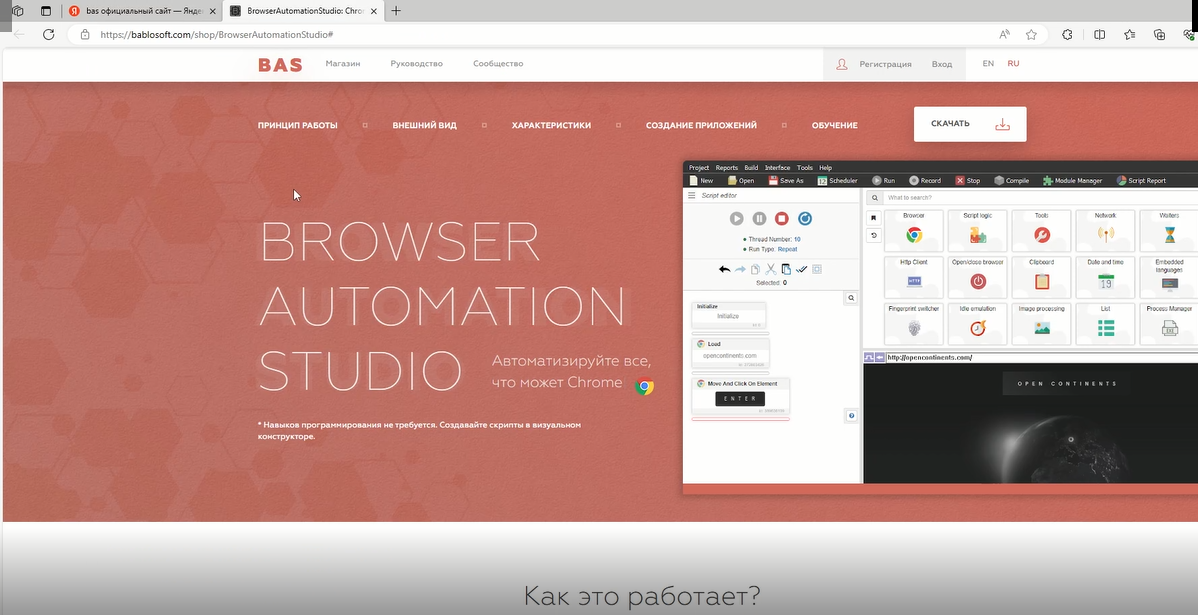This screenshot has width=1198, height=615.
Task: Open the Script logic module tile
Action: pos(977,230)
